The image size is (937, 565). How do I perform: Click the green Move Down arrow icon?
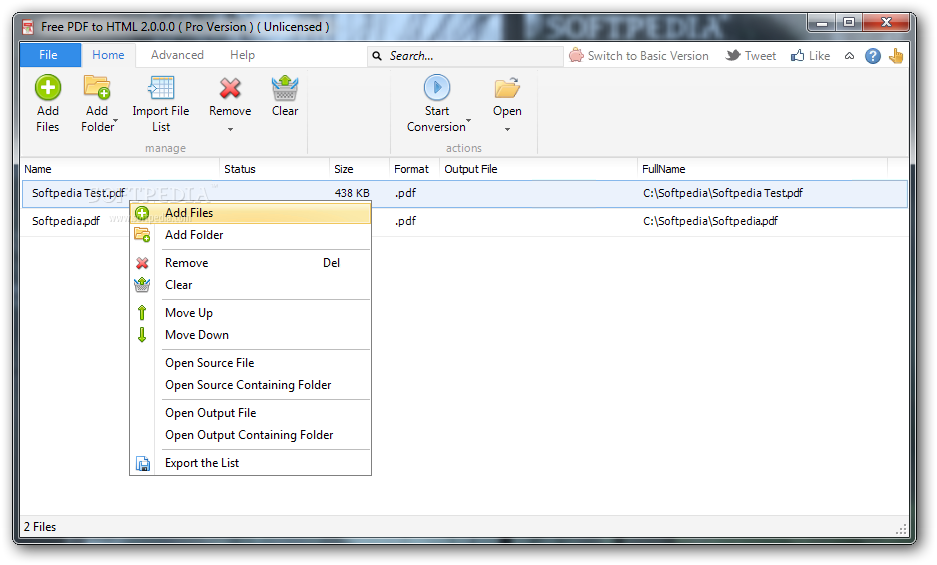coord(142,335)
